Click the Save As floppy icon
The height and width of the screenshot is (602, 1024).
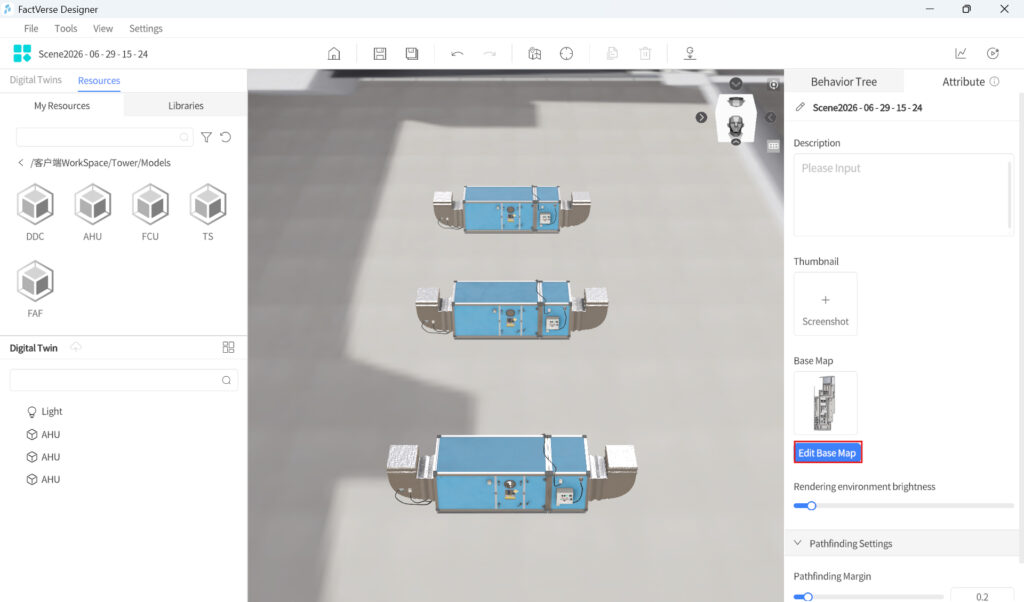[411, 54]
